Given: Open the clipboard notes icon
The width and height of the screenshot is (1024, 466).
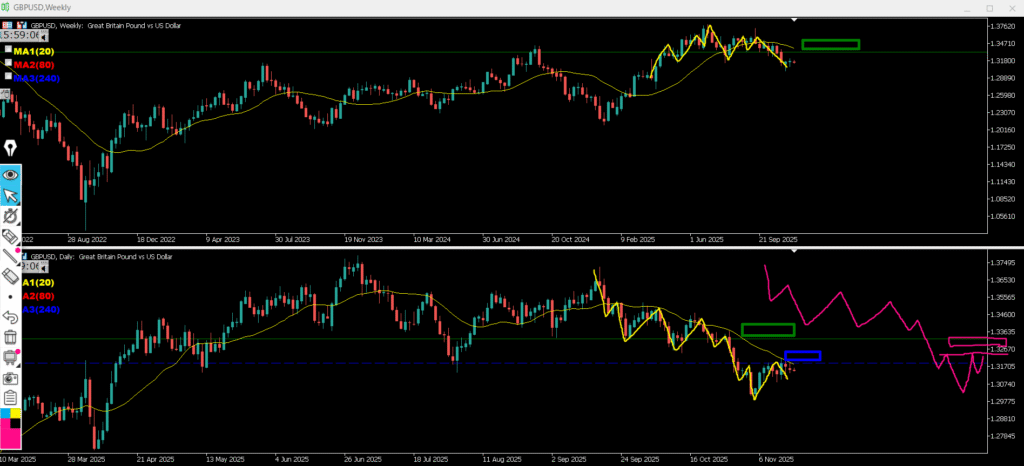Looking at the screenshot, I should (x=11, y=398).
